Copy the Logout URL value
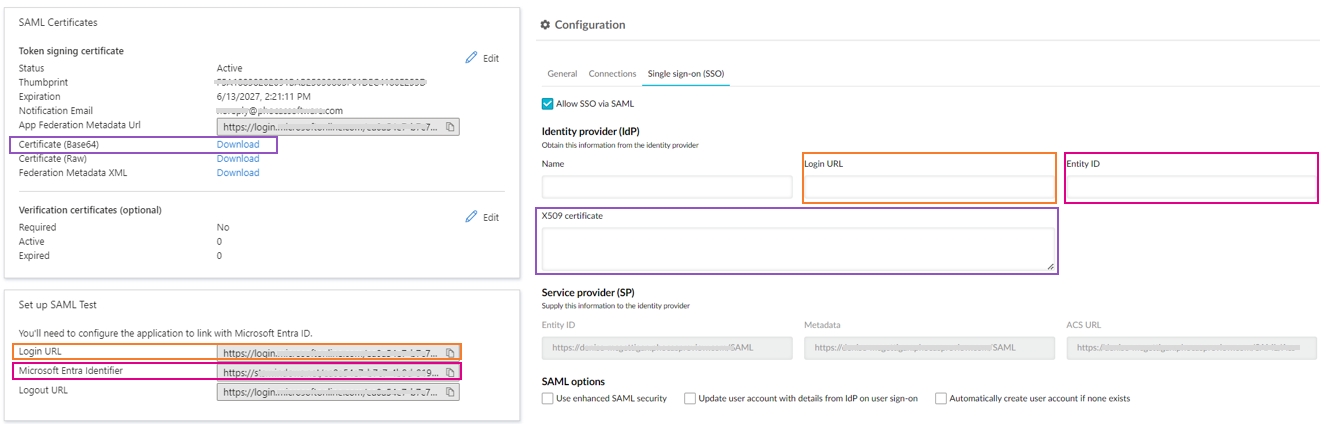Viewport: 1330px width, 425px height. (450, 392)
